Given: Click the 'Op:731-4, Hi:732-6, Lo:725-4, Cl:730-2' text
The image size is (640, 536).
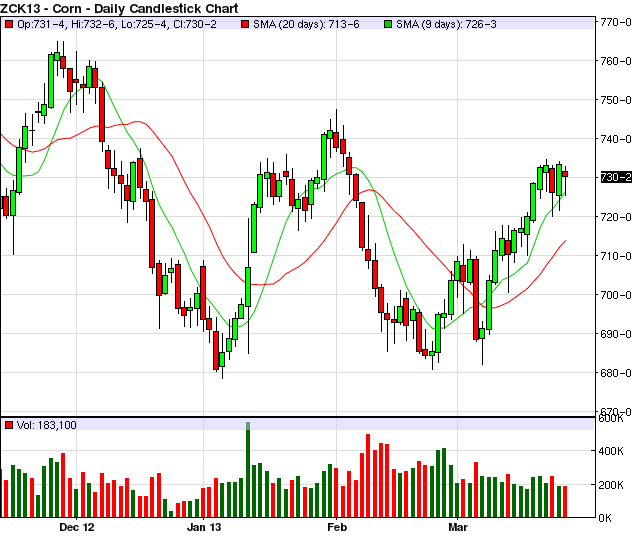Looking at the screenshot, I should coord(117,24).
